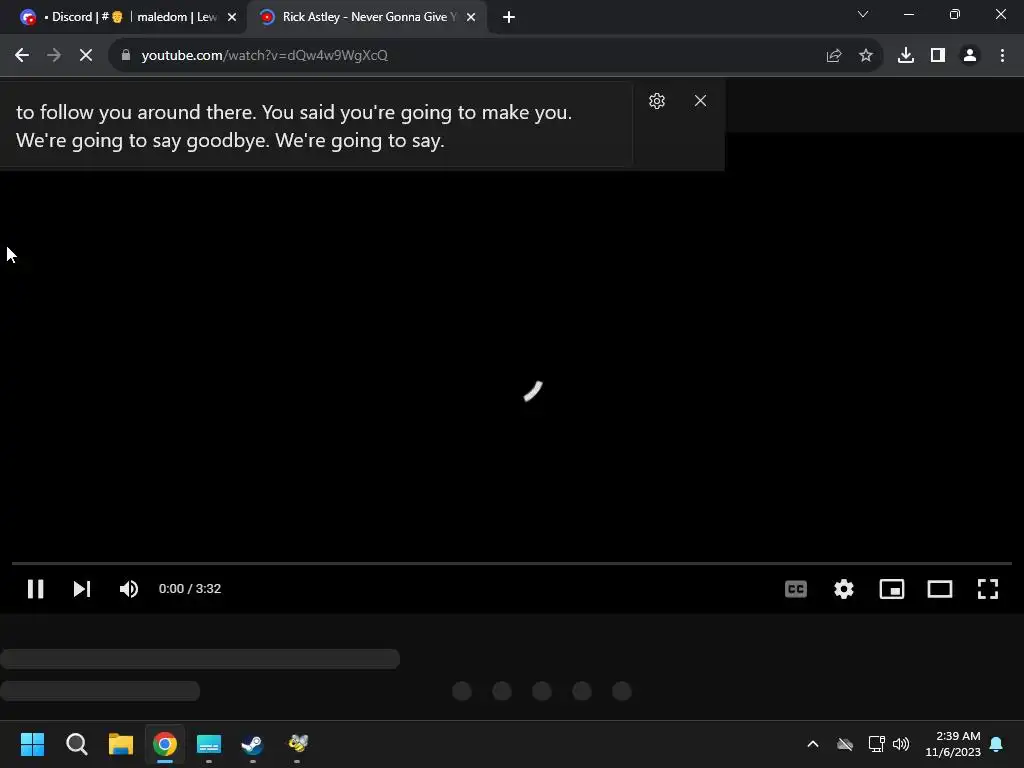The image size is (1024, 768).
Task: Switch to theater mode
Action: (940, 589)
